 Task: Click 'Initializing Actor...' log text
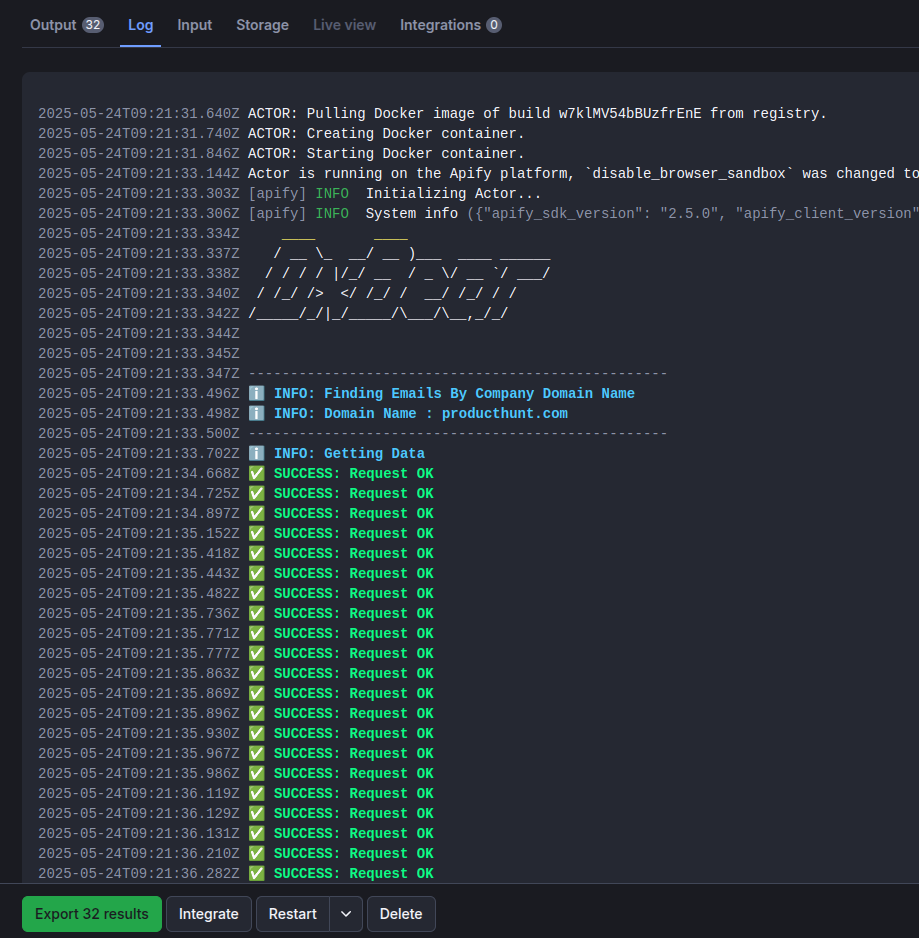(453, 194)
